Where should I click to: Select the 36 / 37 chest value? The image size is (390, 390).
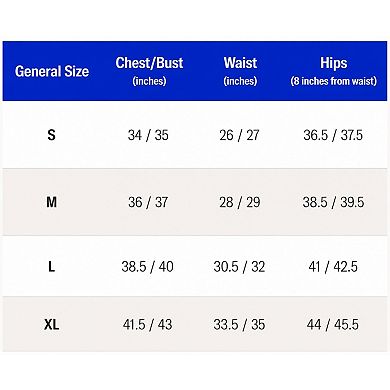coord(148,202)
